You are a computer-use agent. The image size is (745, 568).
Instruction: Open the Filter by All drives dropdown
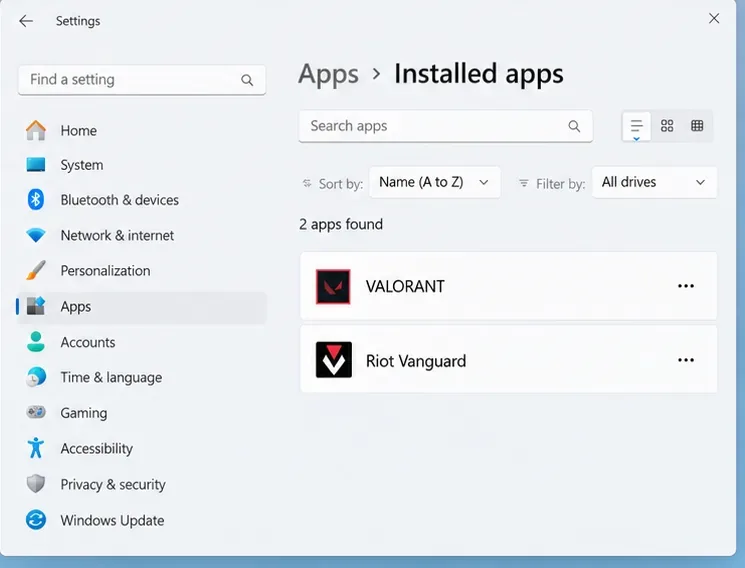[654, 182]
